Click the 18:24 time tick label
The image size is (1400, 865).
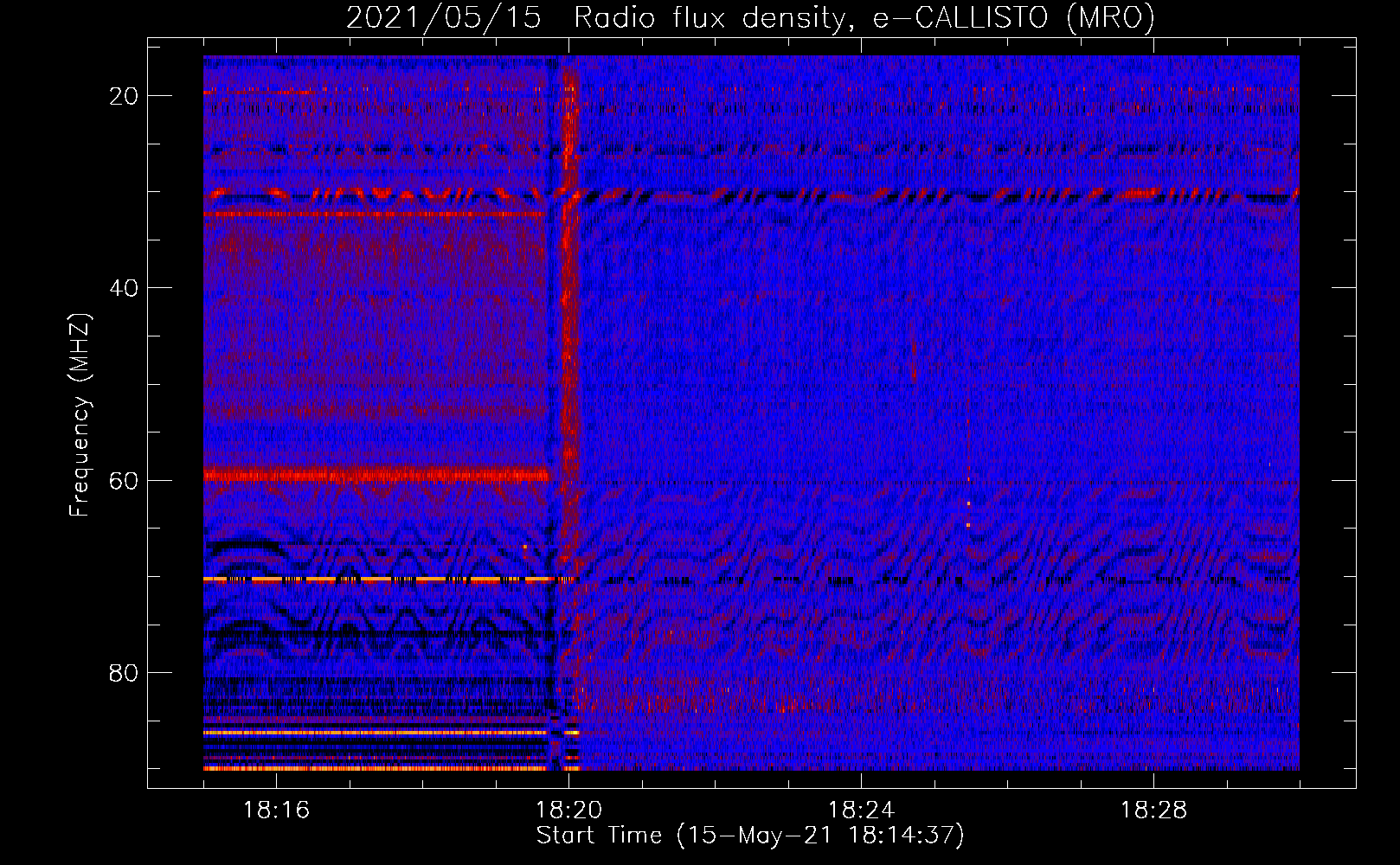tap(861, 811)
